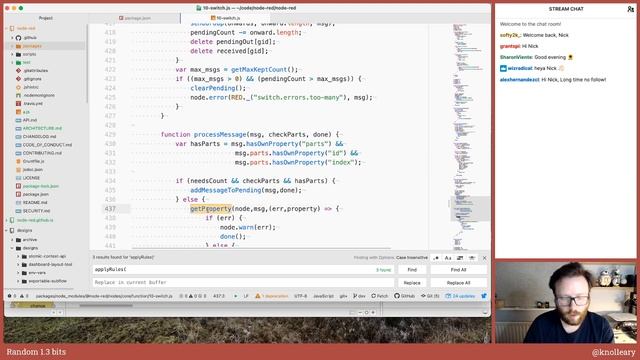Expand the archive folder
The height and width of the screenshot is (360, 640).
[x=12, y=240]
